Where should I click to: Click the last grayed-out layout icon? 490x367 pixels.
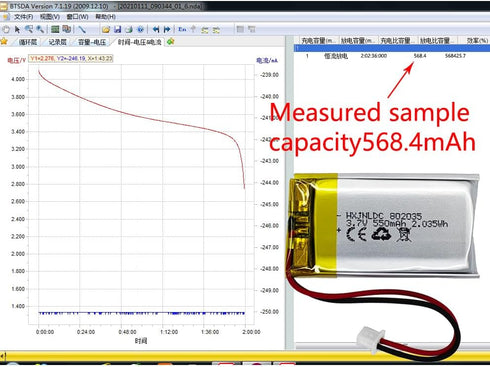[x=252, y=29]
